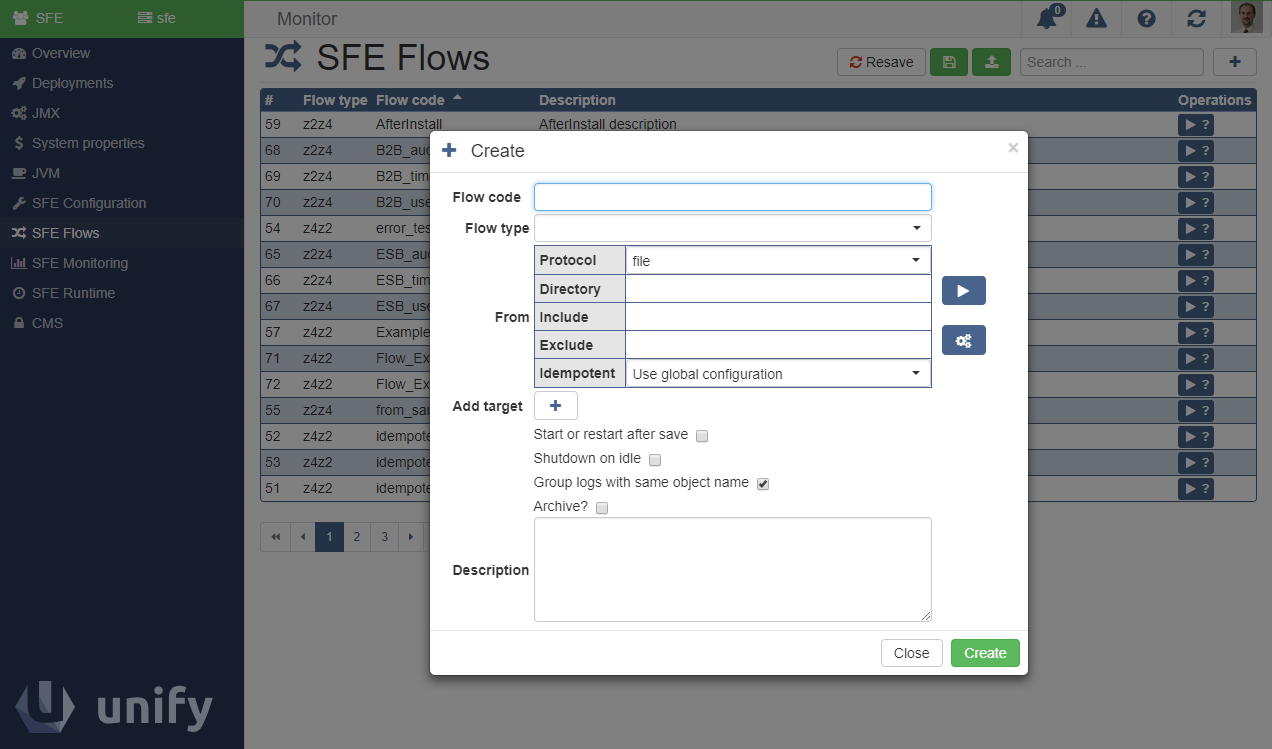Click the sfe server label in top bar
This screenshot has width=1272, height=749.
click(x=156, y=18)
